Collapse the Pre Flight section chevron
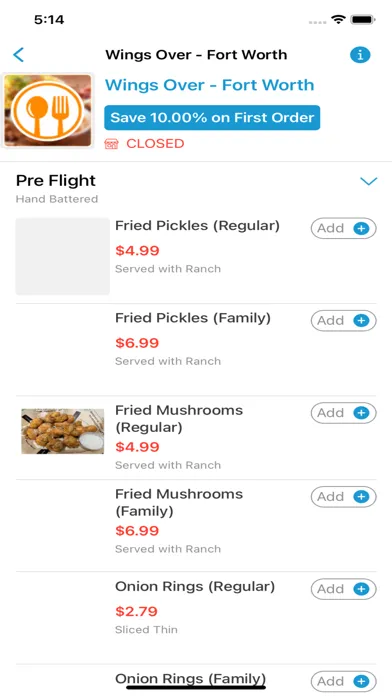 [x=368, y=181]
